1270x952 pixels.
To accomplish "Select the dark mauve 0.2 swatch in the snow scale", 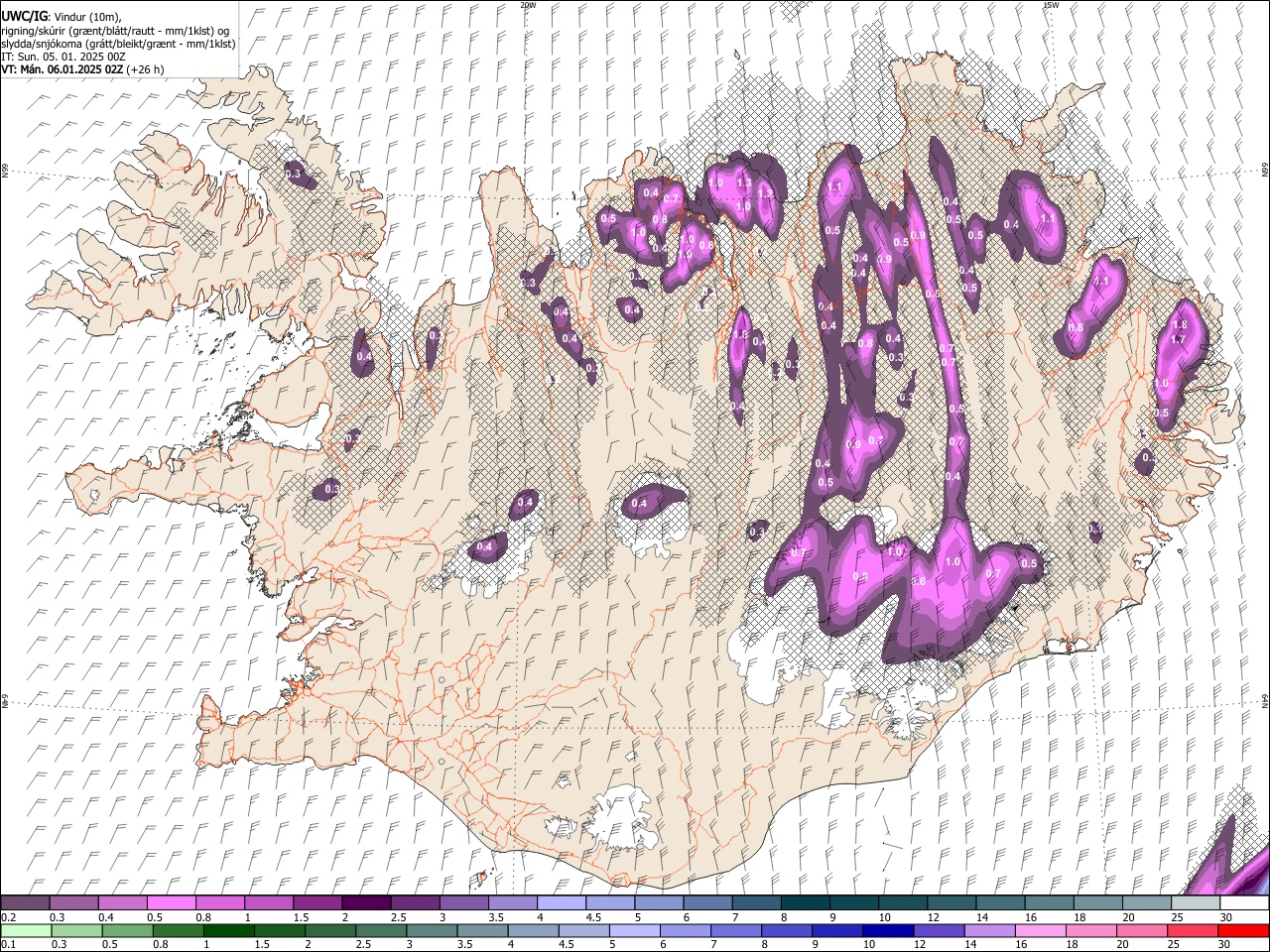I will click(x=25, y=903).
